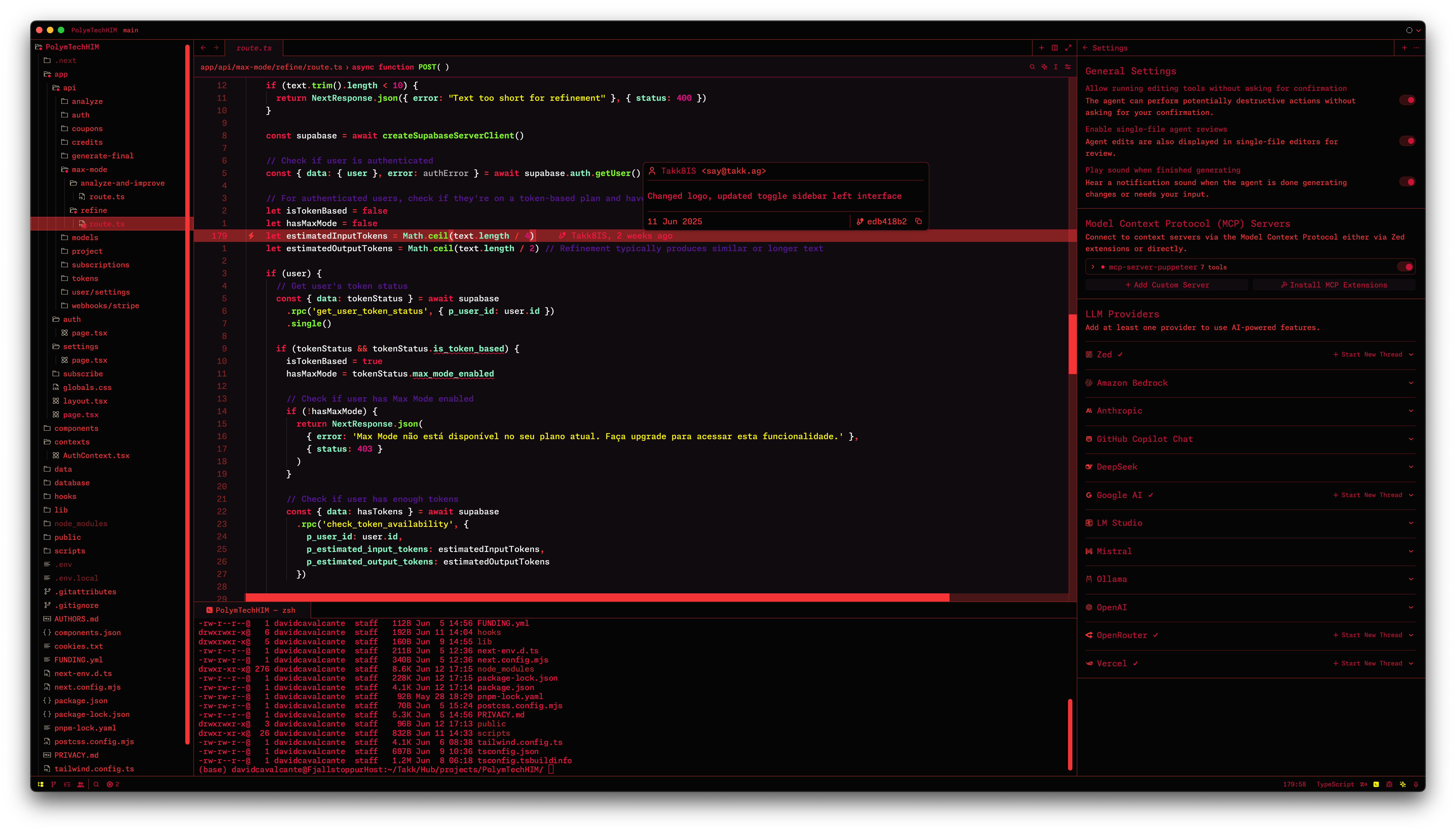Go back from the Settings panel

1085,48
